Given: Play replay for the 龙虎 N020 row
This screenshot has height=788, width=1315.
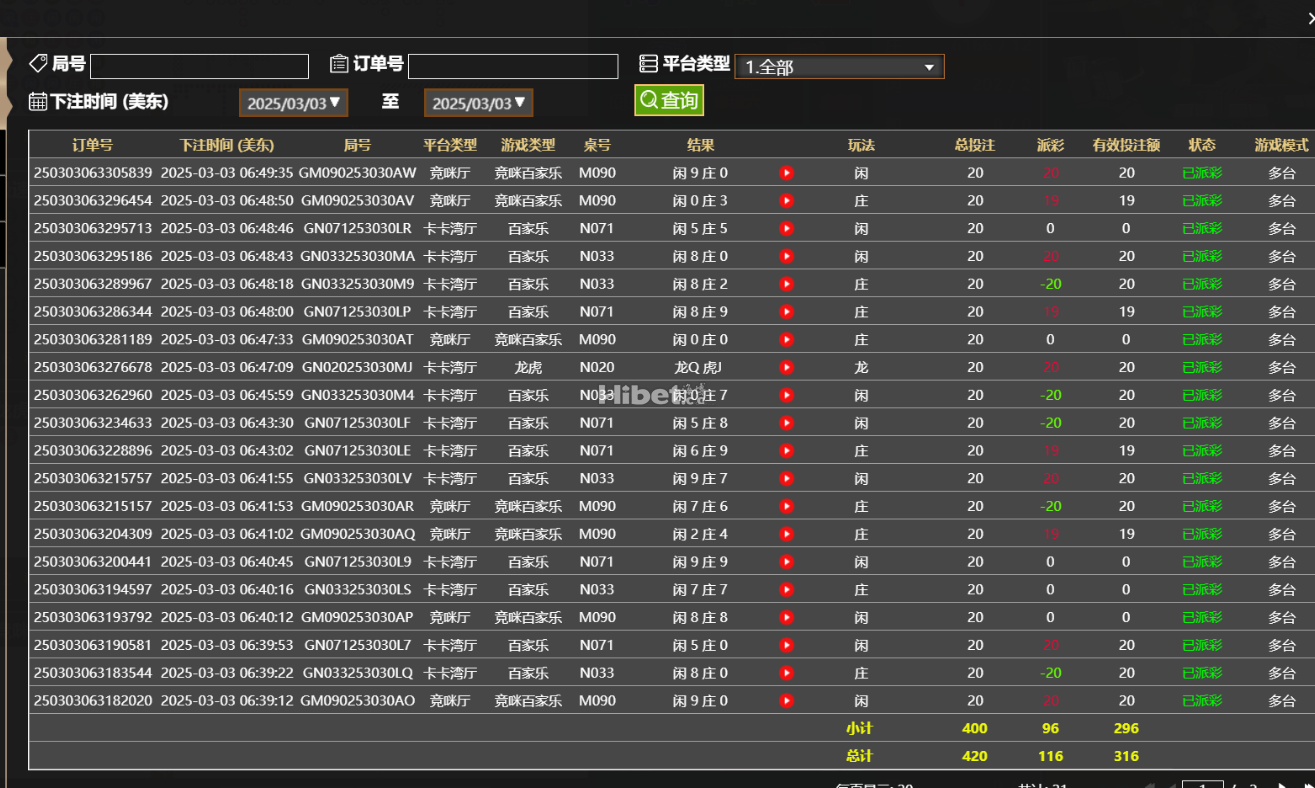Looking at the screenshot, I should 787,368.
